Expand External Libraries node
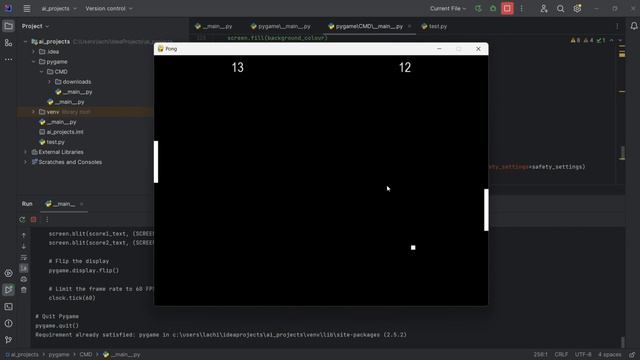This screenshot has height=360, width=640. [x=26, y=152]
